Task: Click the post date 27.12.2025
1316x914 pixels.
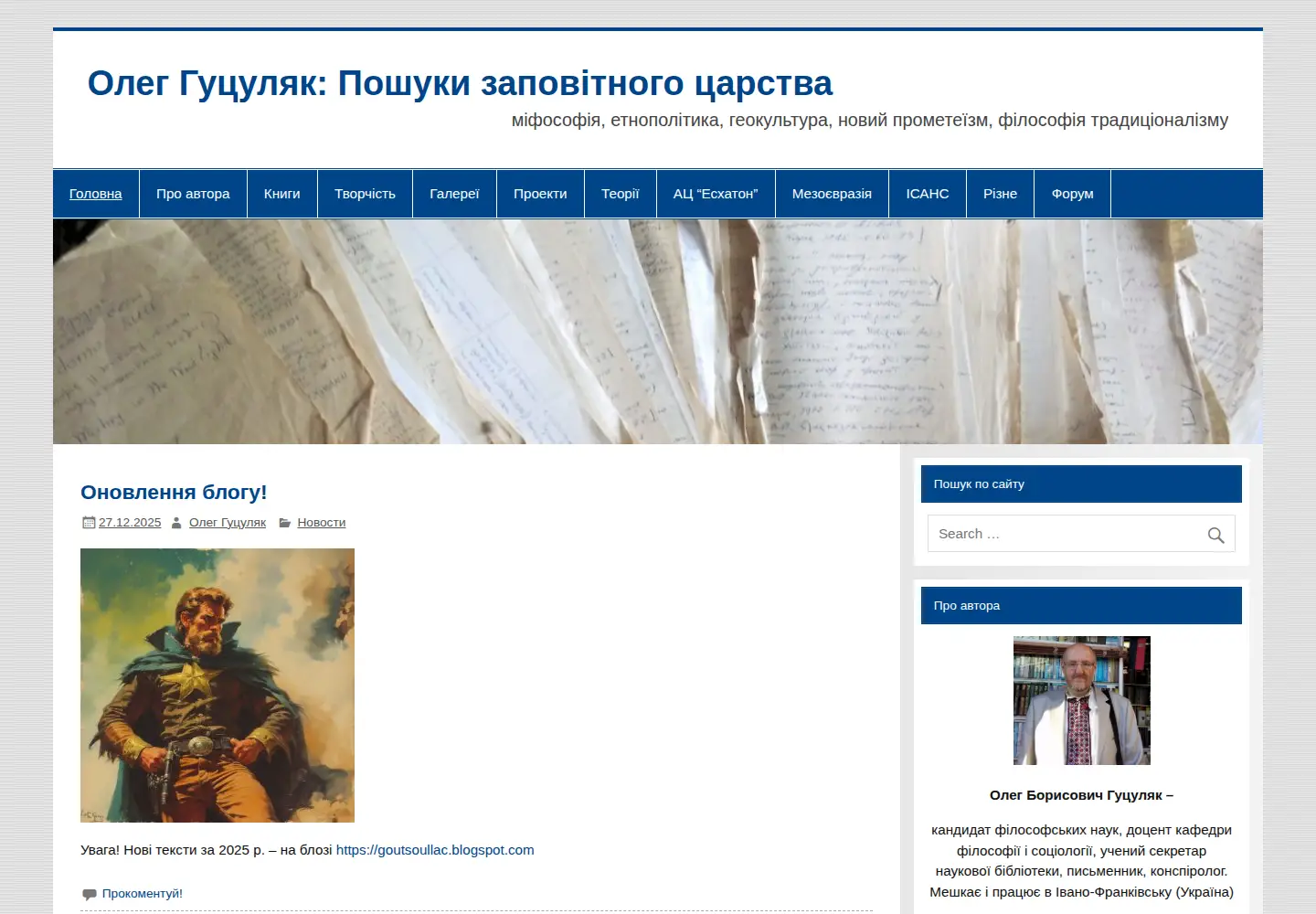Action: pyautogui.click(x=130, y=523)
